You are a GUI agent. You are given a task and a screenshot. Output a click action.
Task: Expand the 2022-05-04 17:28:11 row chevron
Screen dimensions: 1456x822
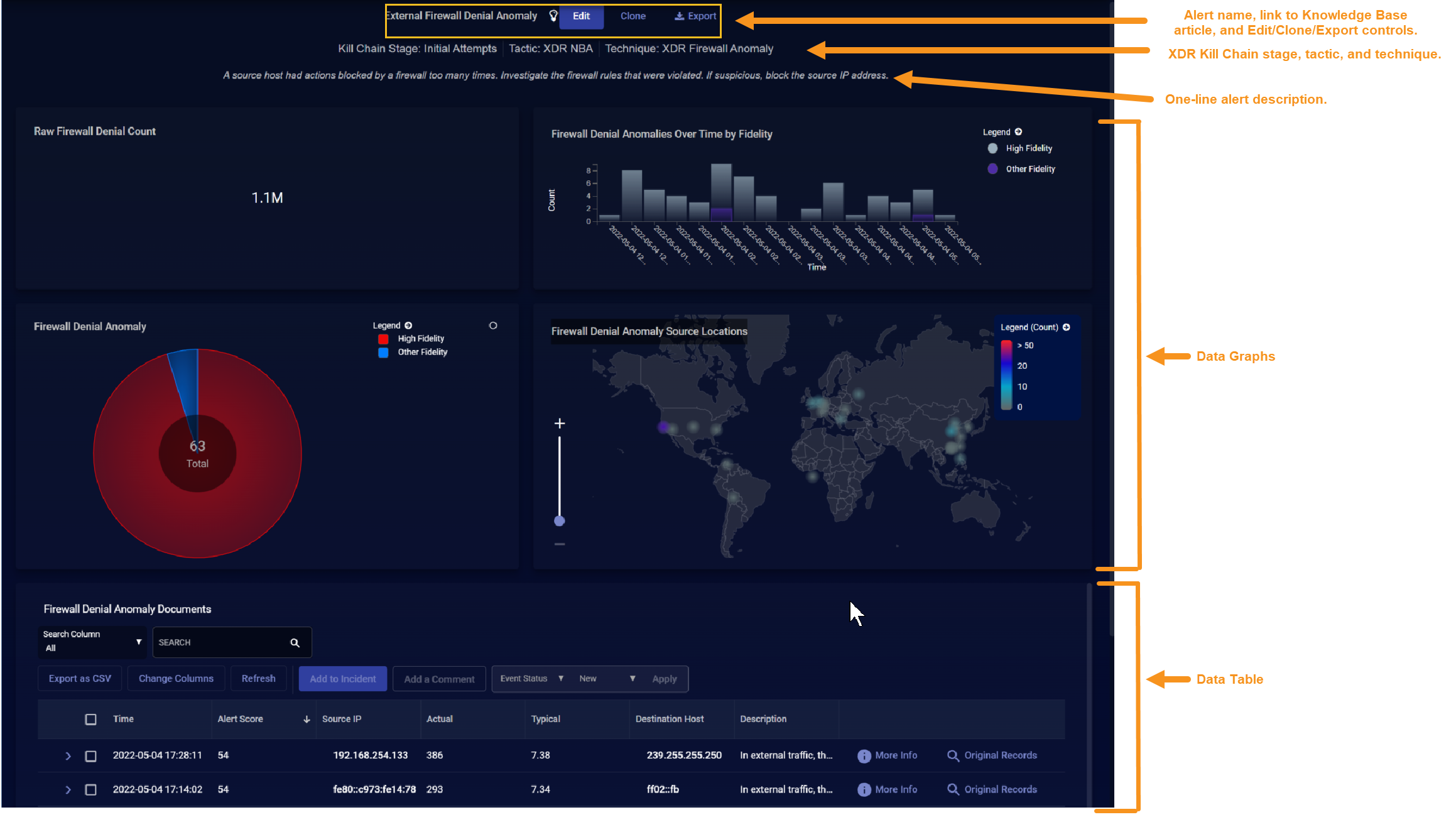click(68, 756)
